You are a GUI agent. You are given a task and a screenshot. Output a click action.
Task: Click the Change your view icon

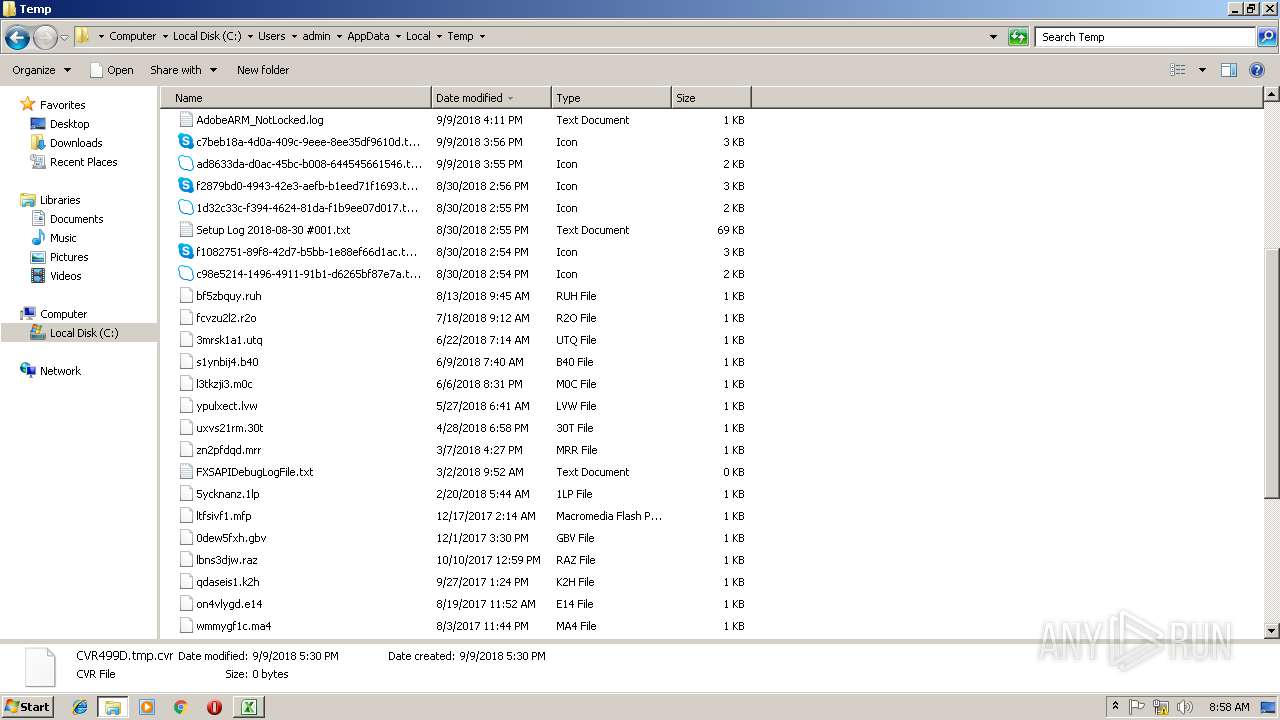(x=1178, y=70)
